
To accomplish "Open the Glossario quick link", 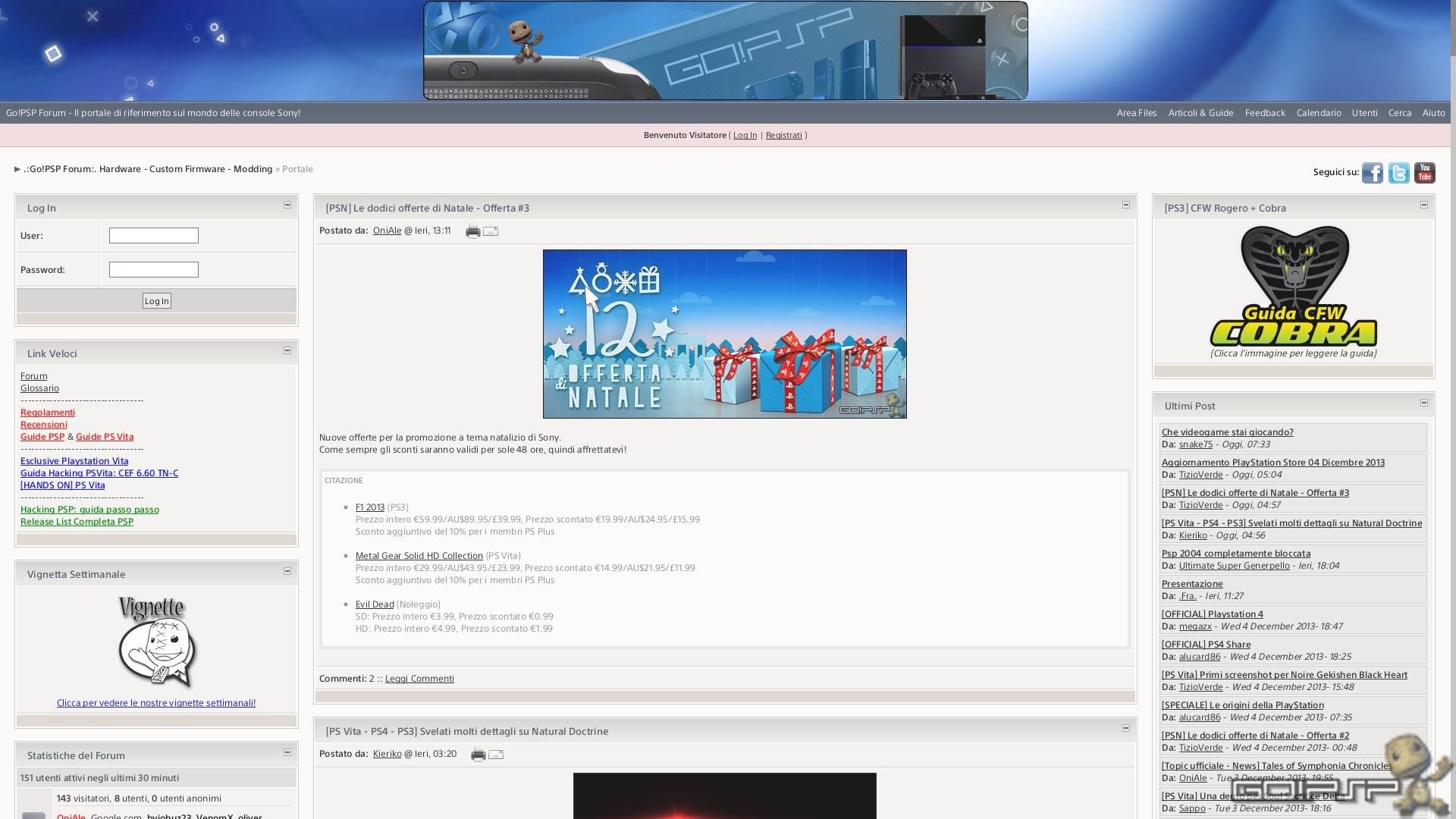I will click(39, 388).
